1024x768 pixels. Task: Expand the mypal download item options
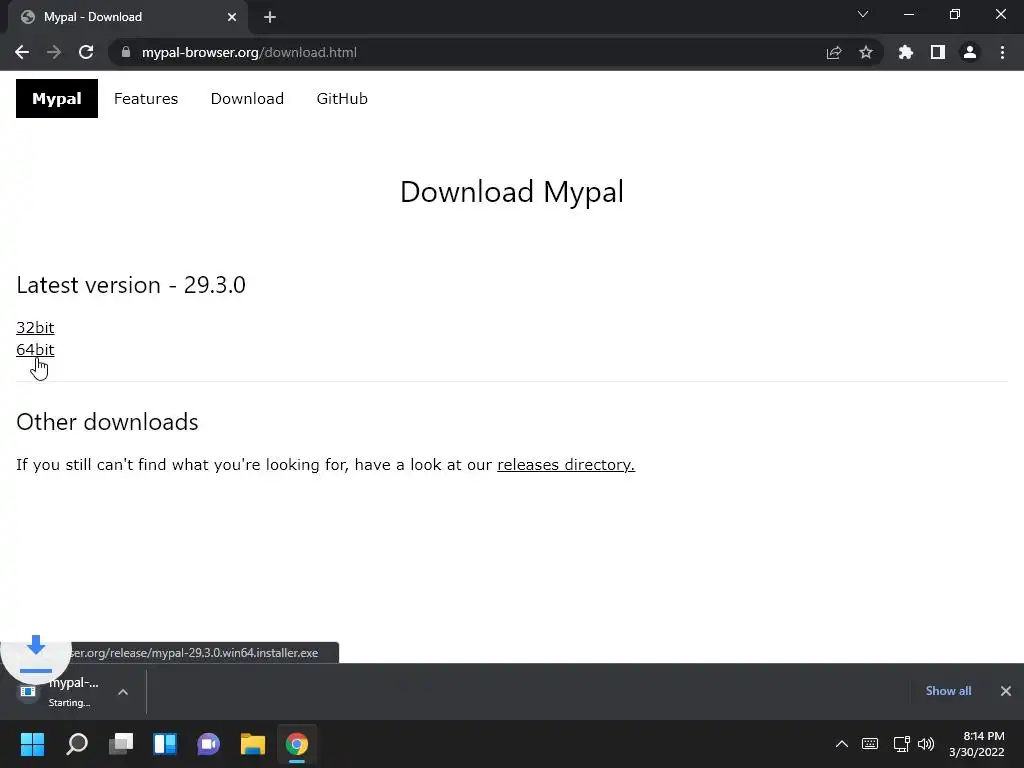123,692
